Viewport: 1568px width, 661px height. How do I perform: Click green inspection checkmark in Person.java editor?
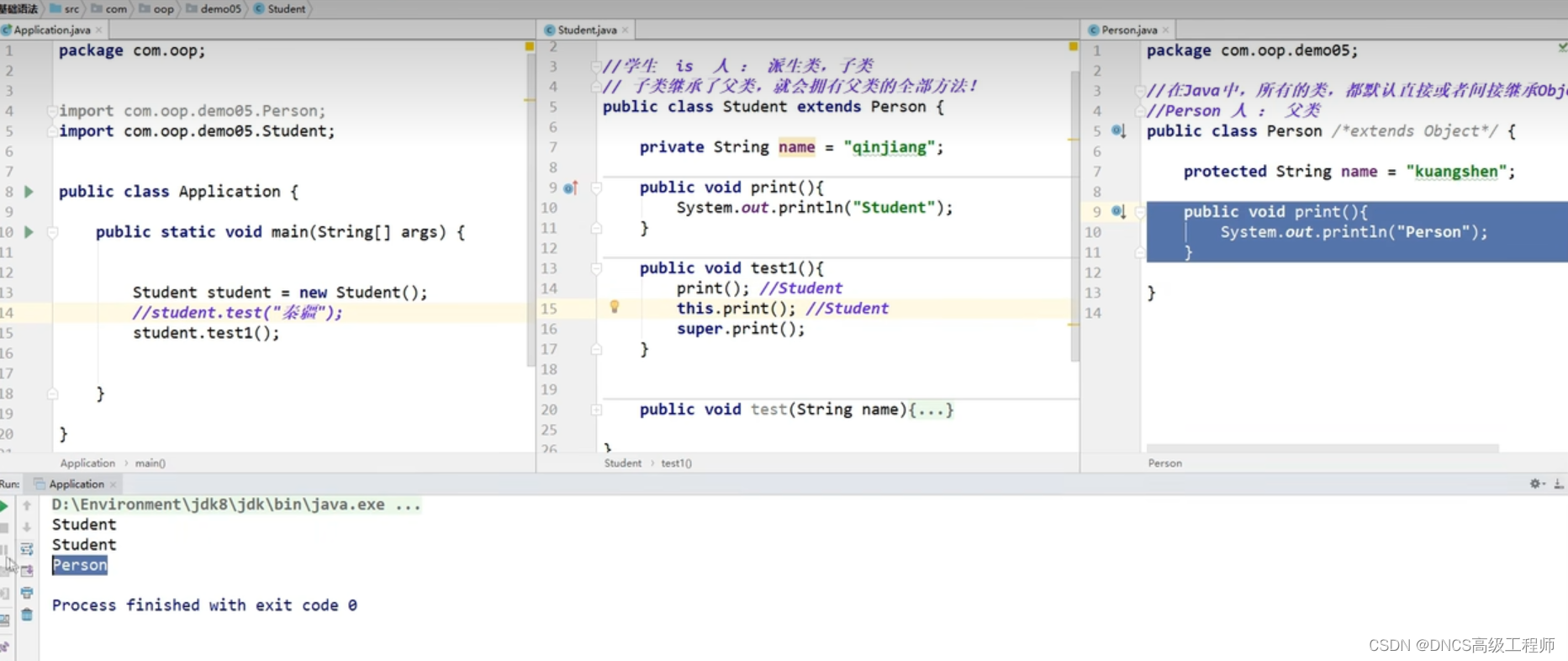1562,47
